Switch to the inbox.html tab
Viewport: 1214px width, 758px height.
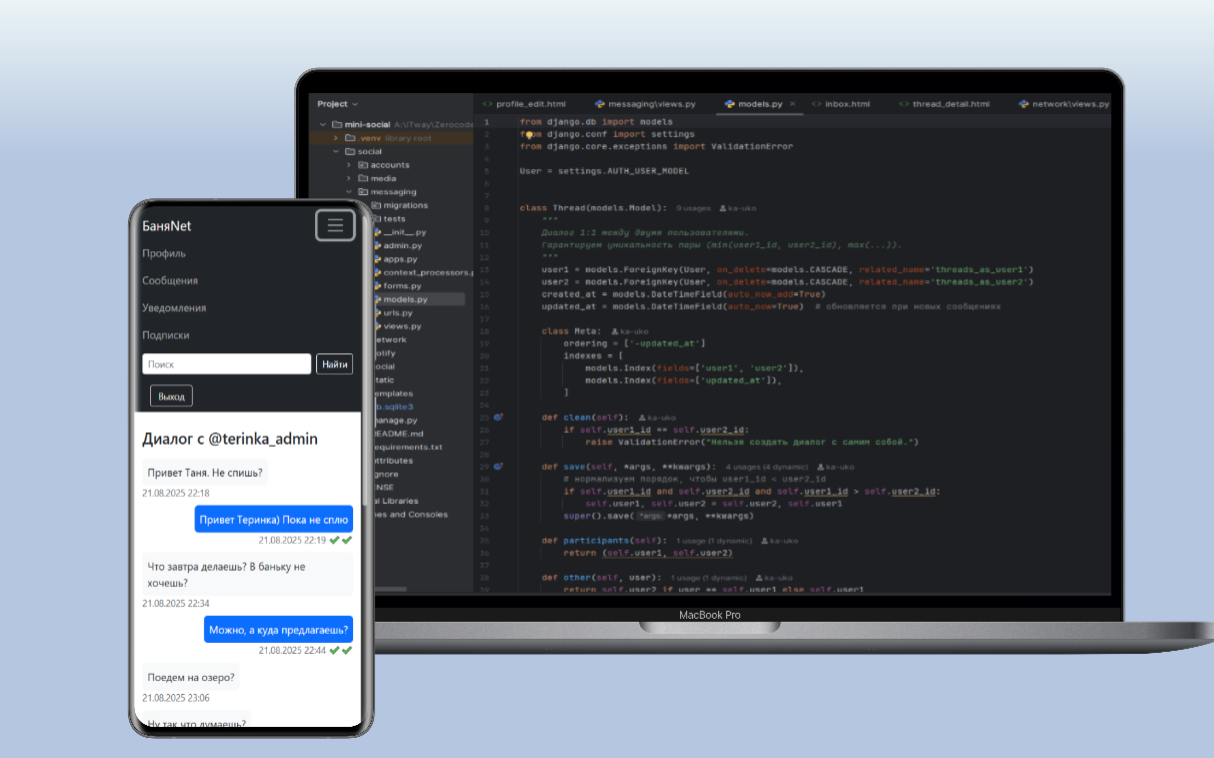[841, 104]
